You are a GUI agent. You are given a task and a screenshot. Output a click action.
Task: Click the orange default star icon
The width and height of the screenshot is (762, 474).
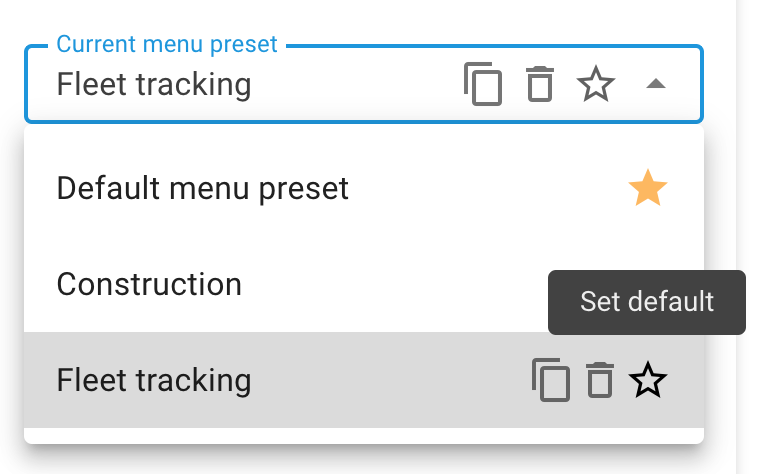click(x=648, y=188)
